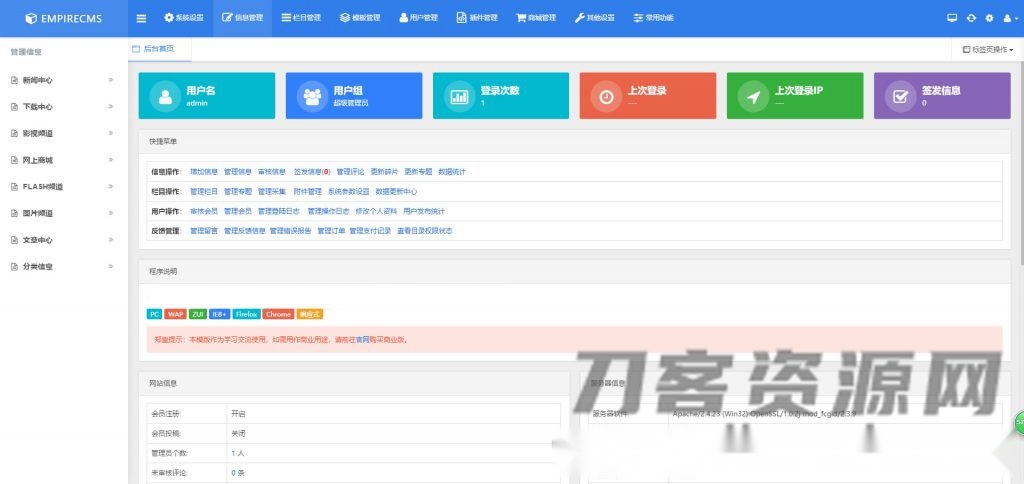Expand 下载中心 using its chevron
Screen dimensions: 1024x484
point(111,106)
